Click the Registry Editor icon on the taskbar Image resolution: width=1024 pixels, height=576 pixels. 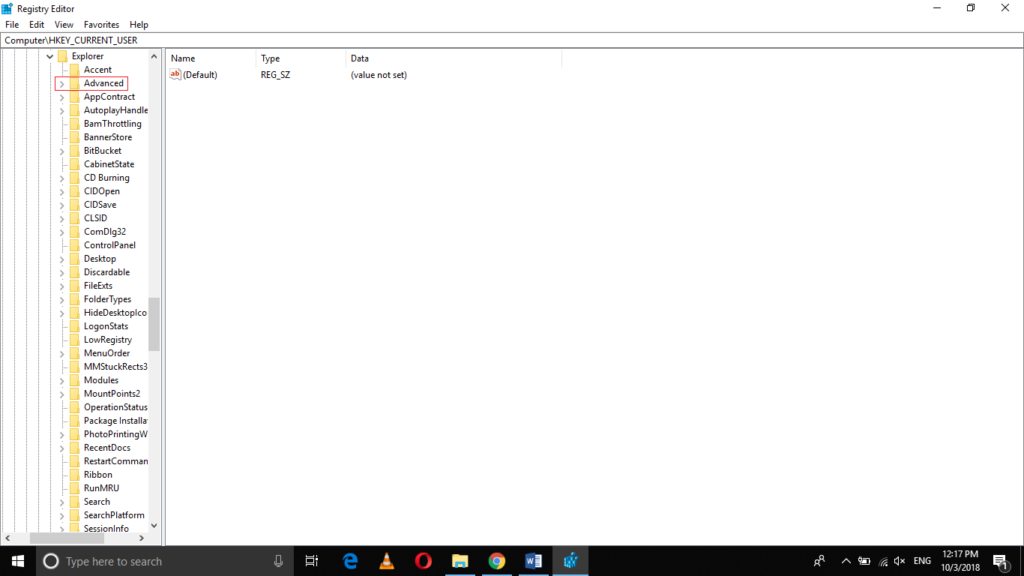pos(570,560)
